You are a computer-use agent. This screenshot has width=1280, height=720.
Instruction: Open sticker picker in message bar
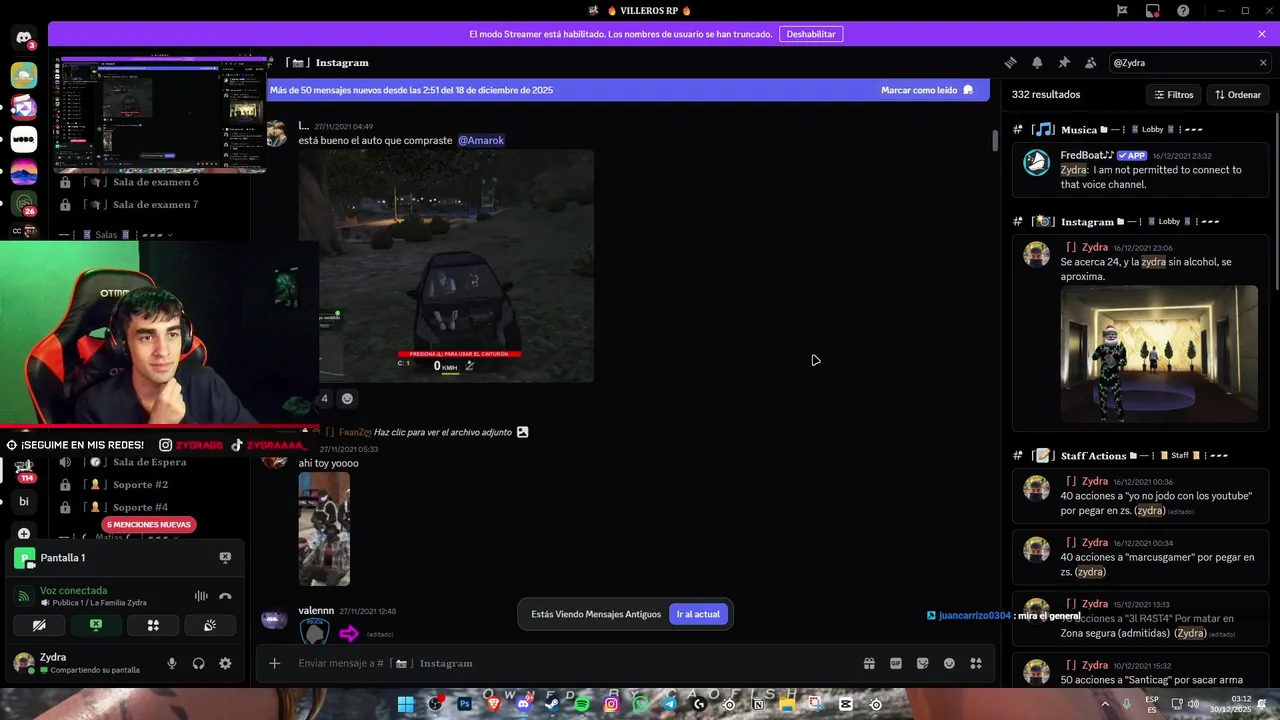[x=923, y=663]
